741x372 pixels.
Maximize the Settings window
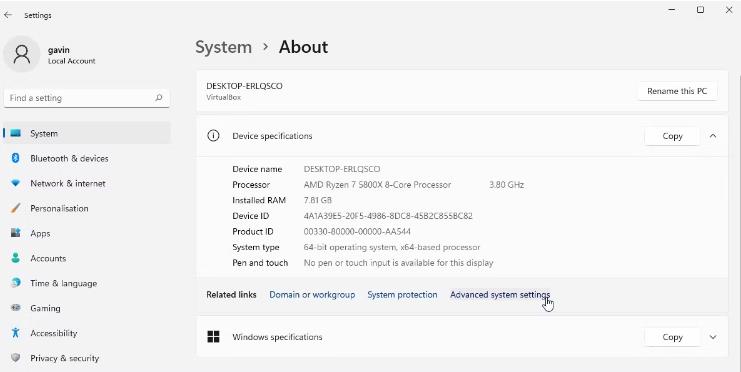[x=700, y=9]
